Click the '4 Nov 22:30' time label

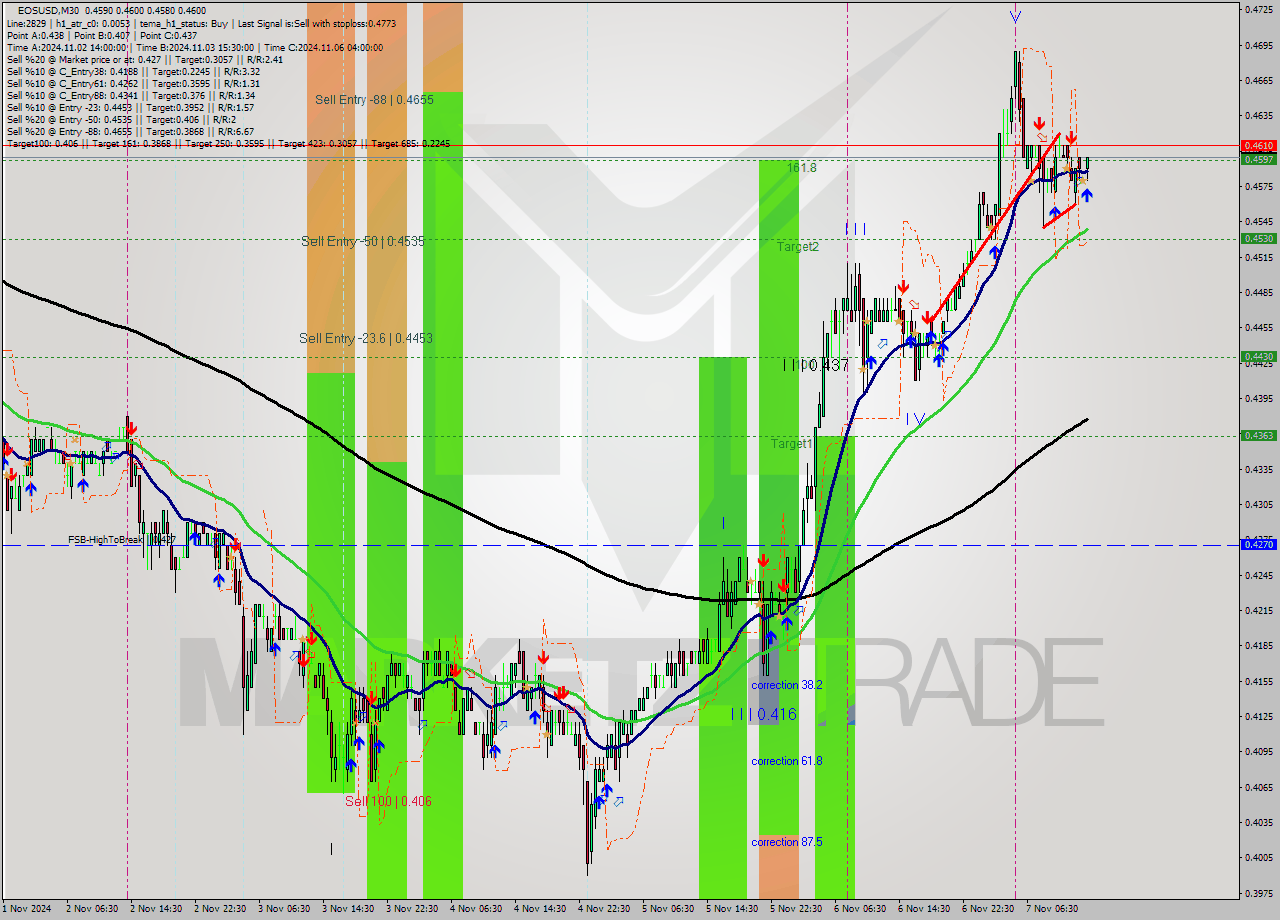604,909
